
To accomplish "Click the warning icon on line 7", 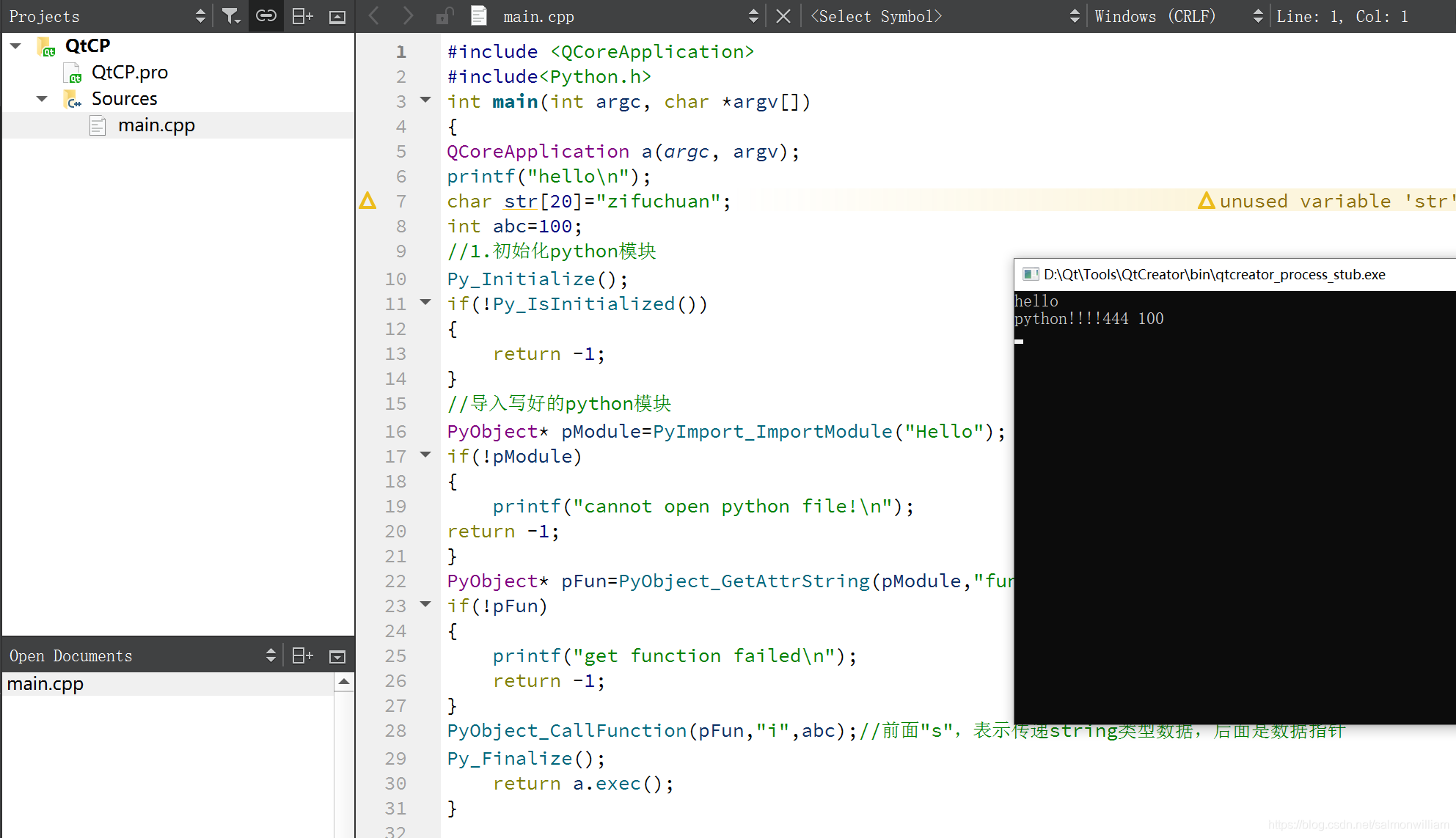I will coord(367,200).
